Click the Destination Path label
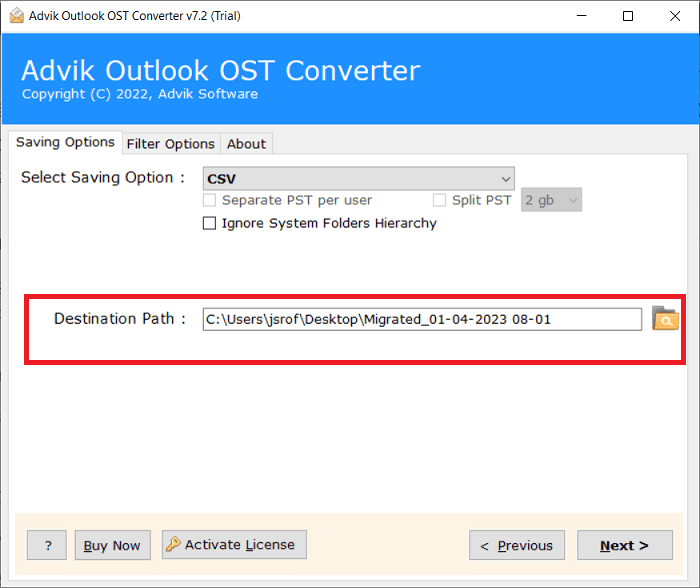 120,319
